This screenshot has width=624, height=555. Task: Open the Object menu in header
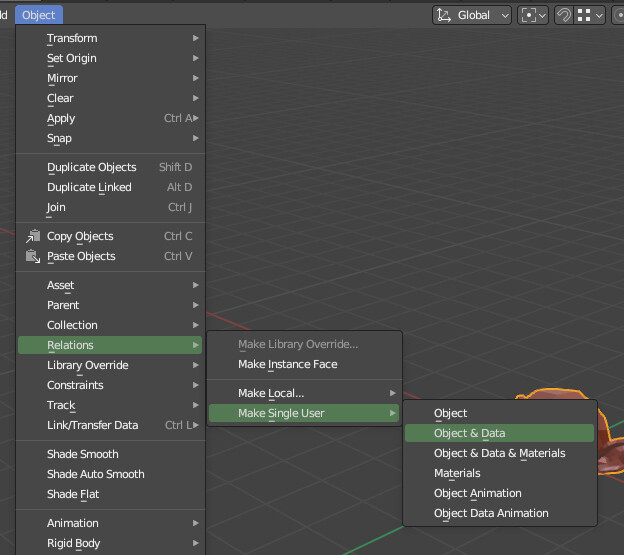39,15
